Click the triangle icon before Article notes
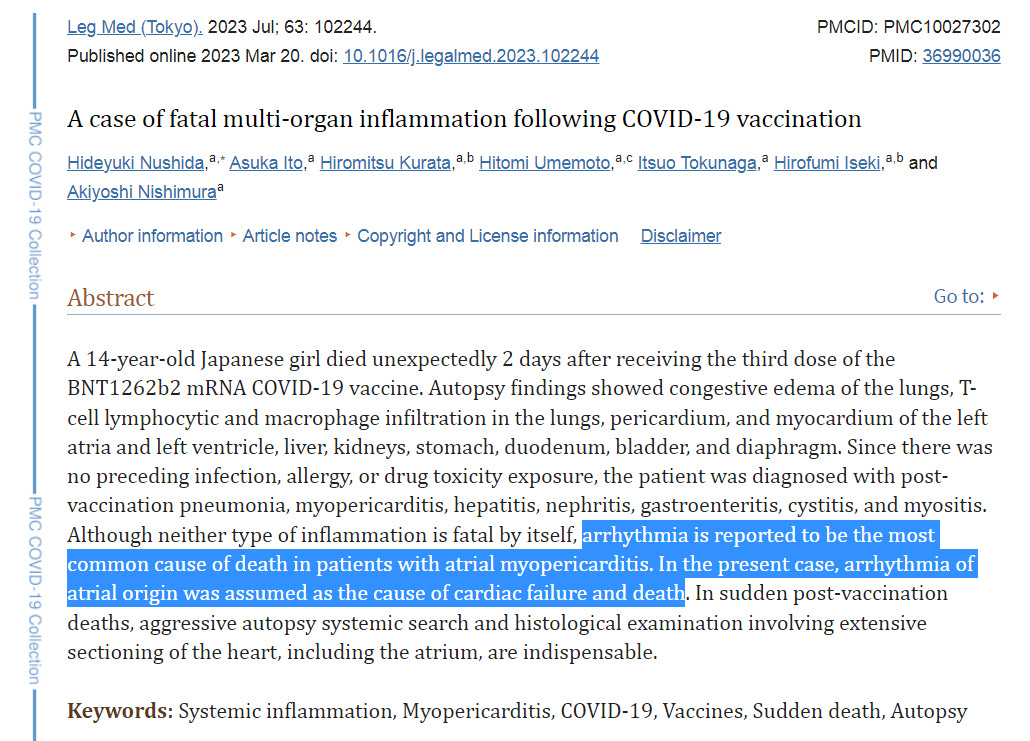Viewport: 1030px width, 741px height. [x=233, y=235]
